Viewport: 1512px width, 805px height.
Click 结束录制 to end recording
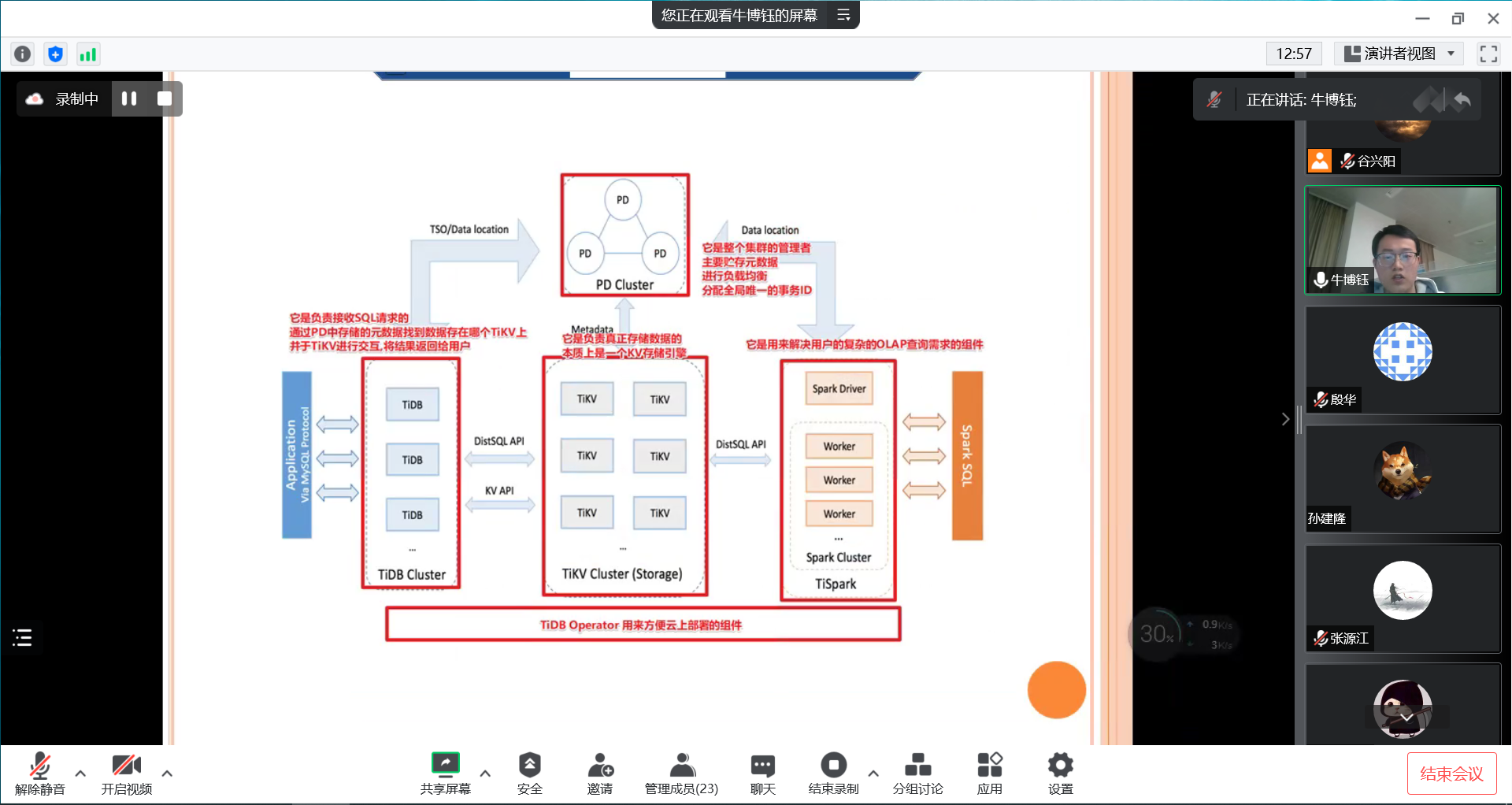coord(834,773)
